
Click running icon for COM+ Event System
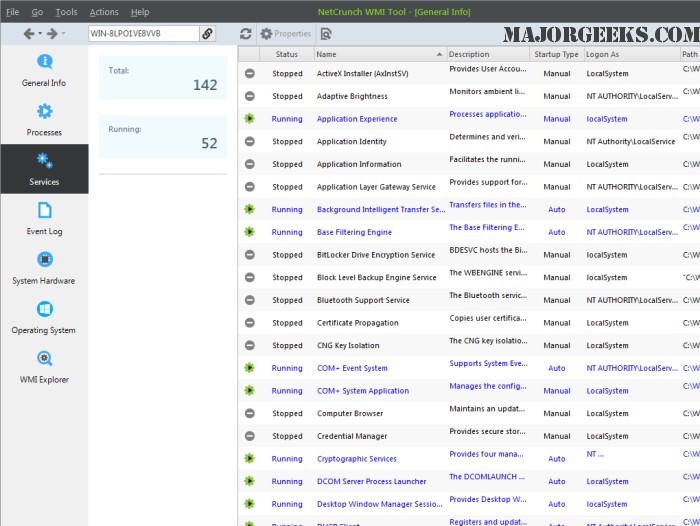[250, 367]
